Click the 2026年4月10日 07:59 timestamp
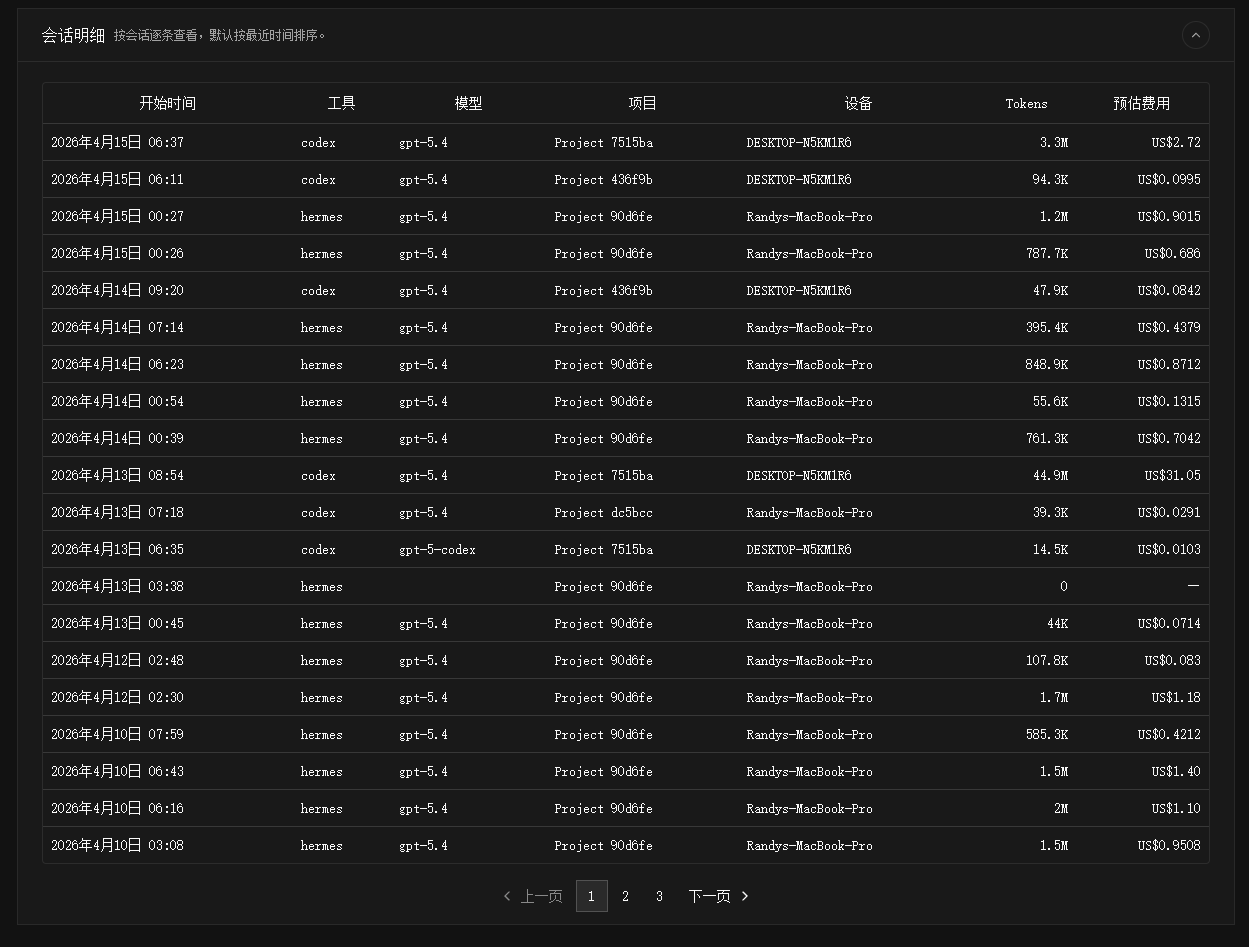 (117, 734)
